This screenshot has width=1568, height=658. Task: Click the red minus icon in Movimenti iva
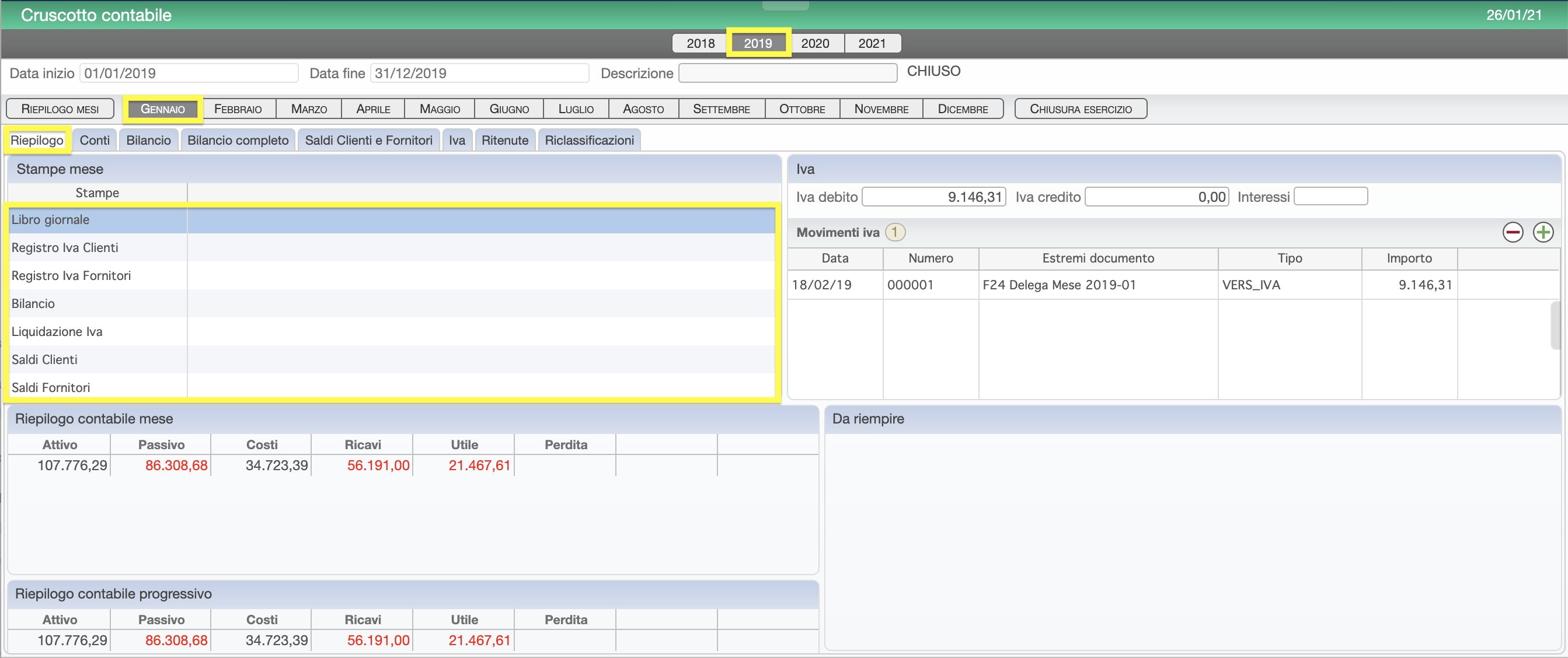[1513, 232]
